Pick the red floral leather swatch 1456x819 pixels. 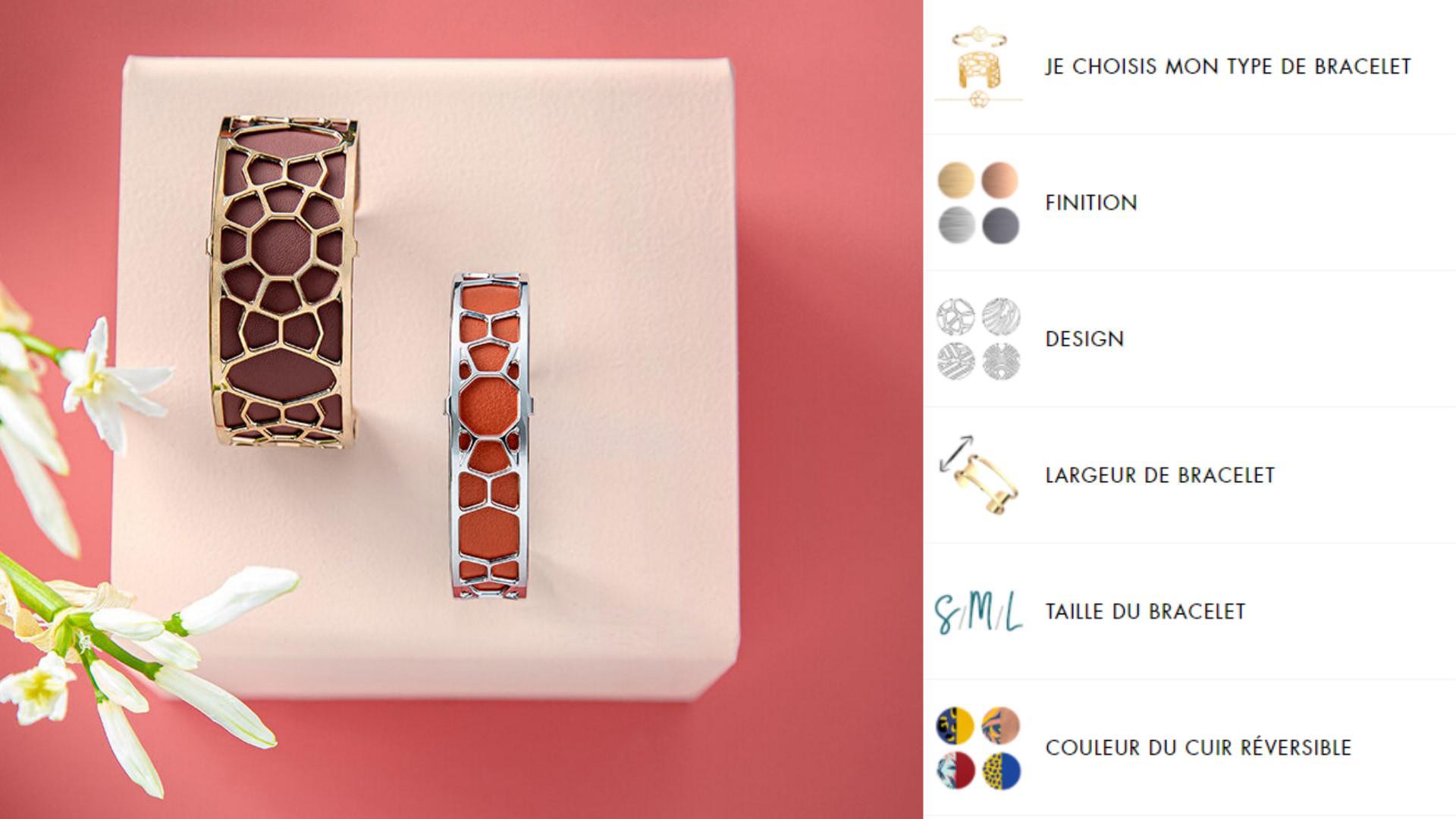955,770
